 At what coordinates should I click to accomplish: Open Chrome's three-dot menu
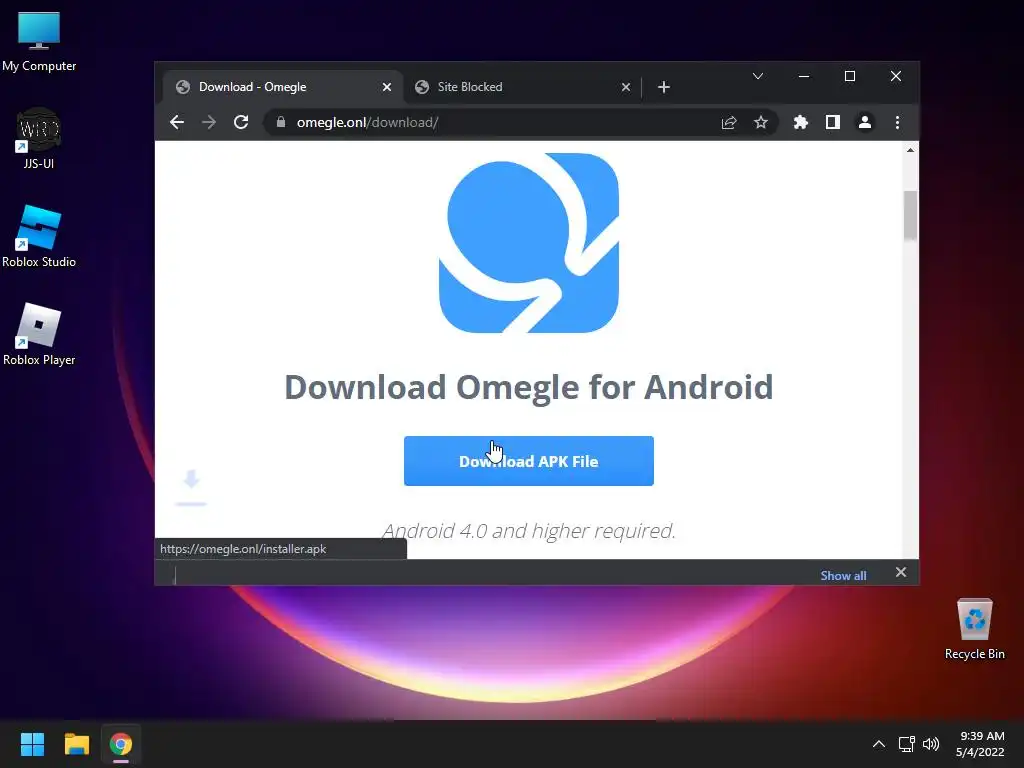pos(897,122)
